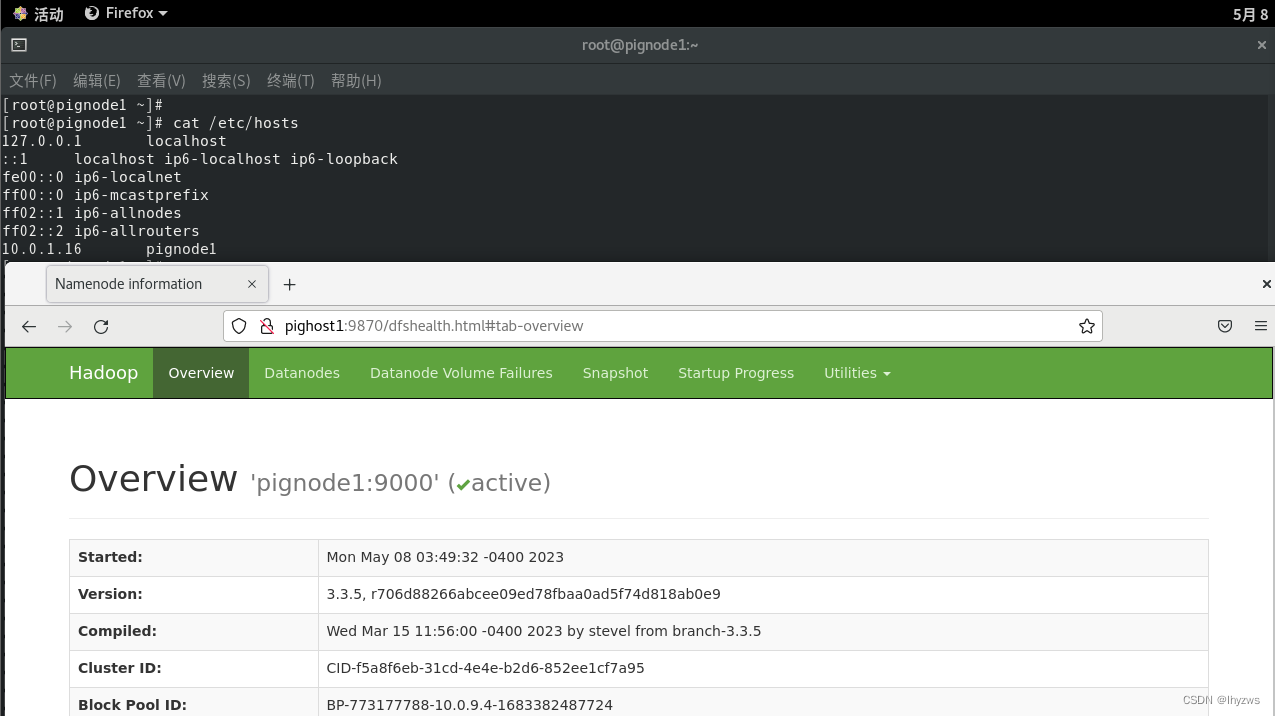Viewport: 1275px width, 716px height.
Task: Open the Datanodes page
Action: [302, 373]
